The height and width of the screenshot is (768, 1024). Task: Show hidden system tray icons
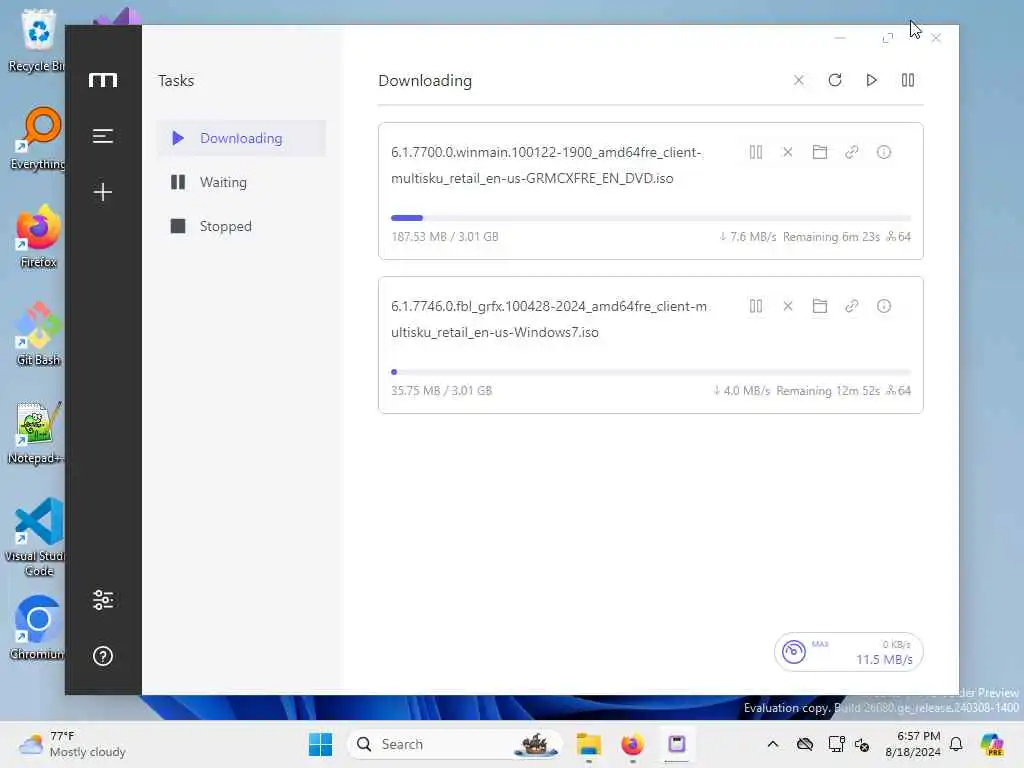click(x=773, y=744)
